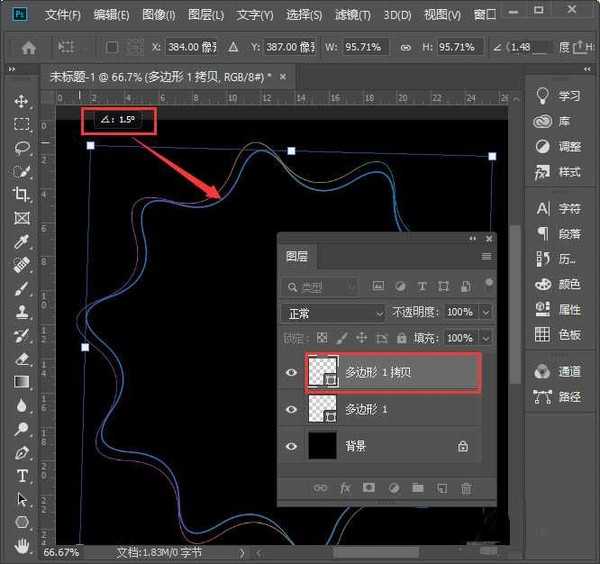Screen dimensions: 600x564
Task: Click the W width field showing 95.71%
Action: pos(362,47)
